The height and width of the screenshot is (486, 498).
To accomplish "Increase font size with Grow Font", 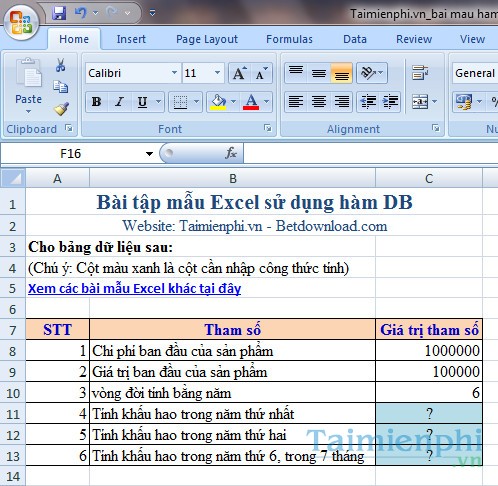I will pos(239,73).
